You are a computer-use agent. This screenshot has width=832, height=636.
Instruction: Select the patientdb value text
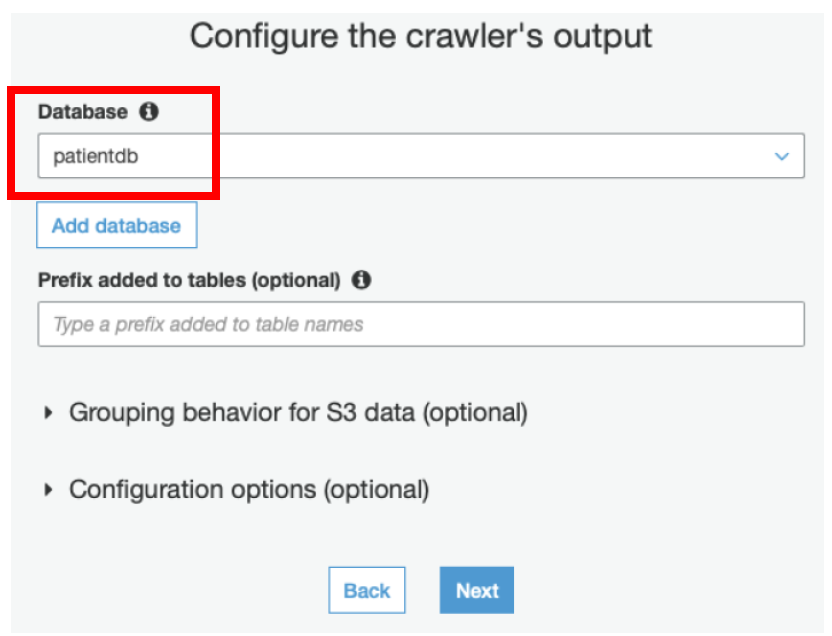(x=96, y=156)
